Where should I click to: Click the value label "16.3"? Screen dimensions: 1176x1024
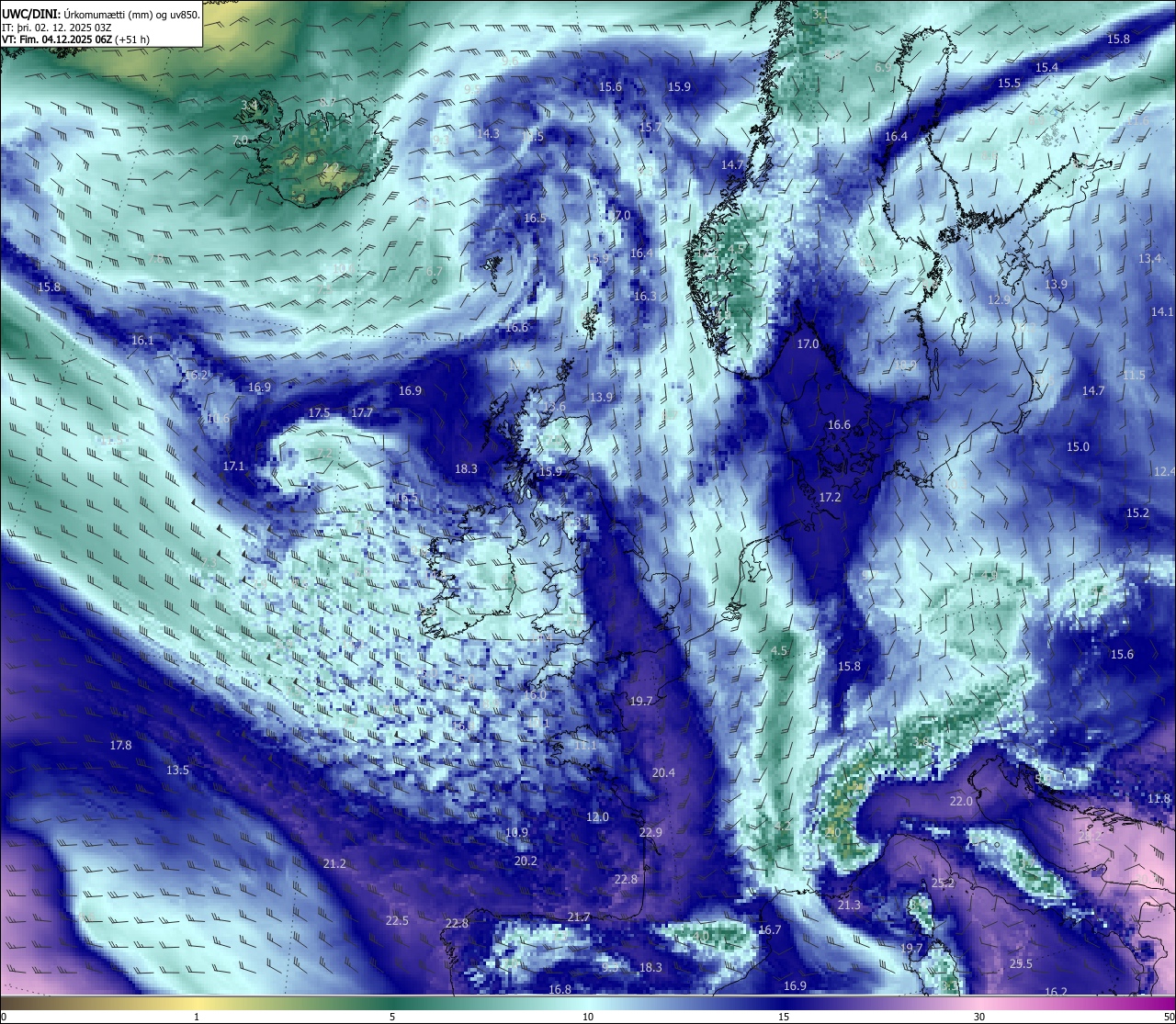pos(645,297)
